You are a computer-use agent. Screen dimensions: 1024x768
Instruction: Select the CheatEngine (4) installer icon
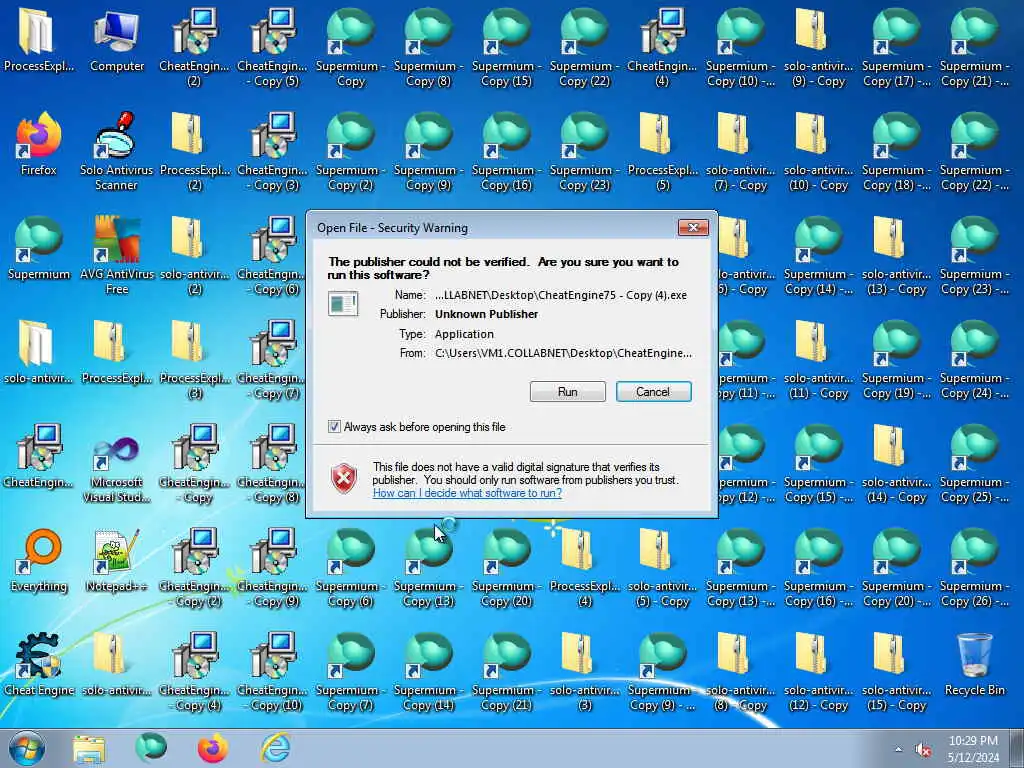click(x=662, y=48)
